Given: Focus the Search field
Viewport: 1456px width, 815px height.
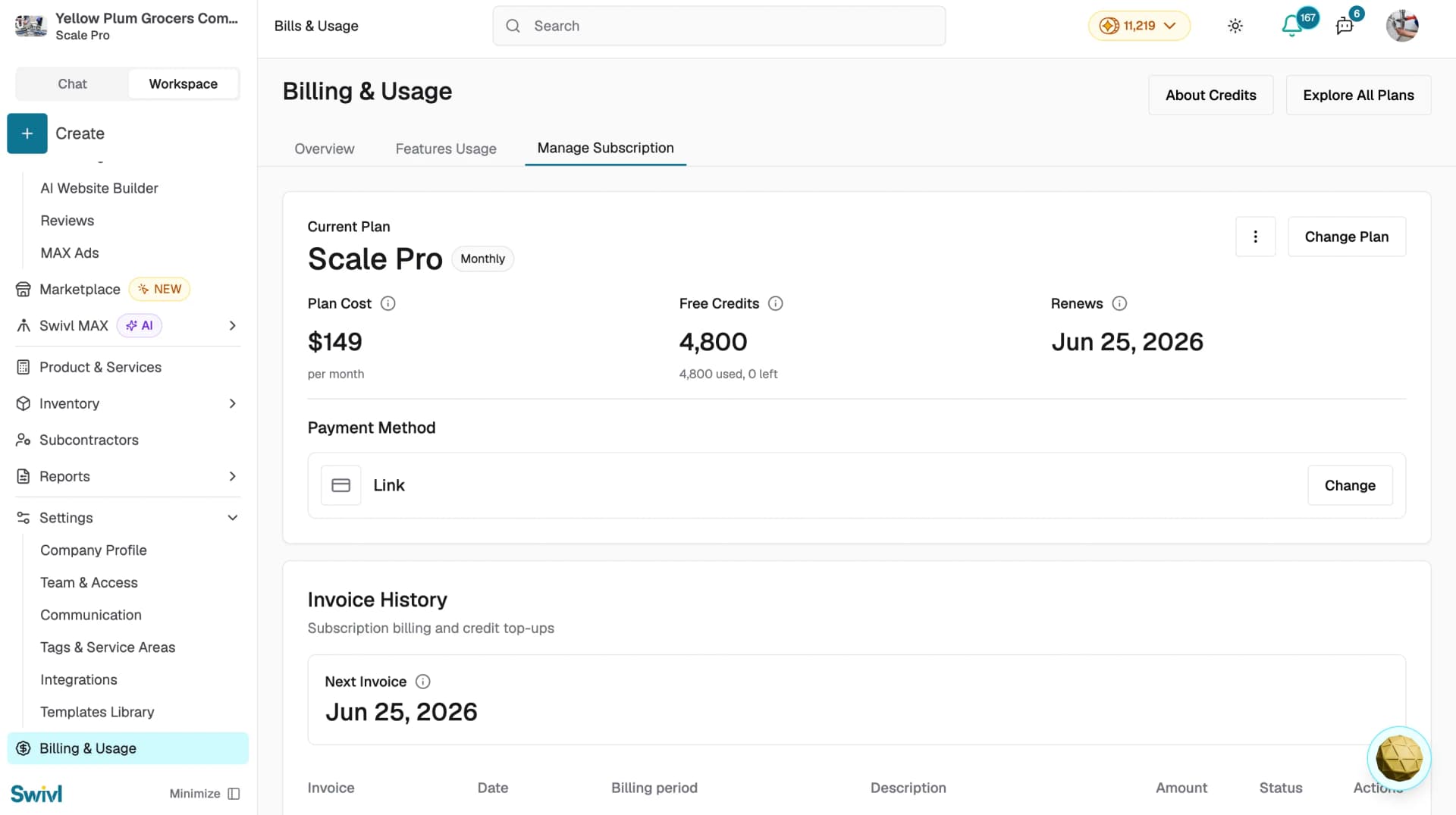Looking at the screenshot, I should tap(719, 26).
